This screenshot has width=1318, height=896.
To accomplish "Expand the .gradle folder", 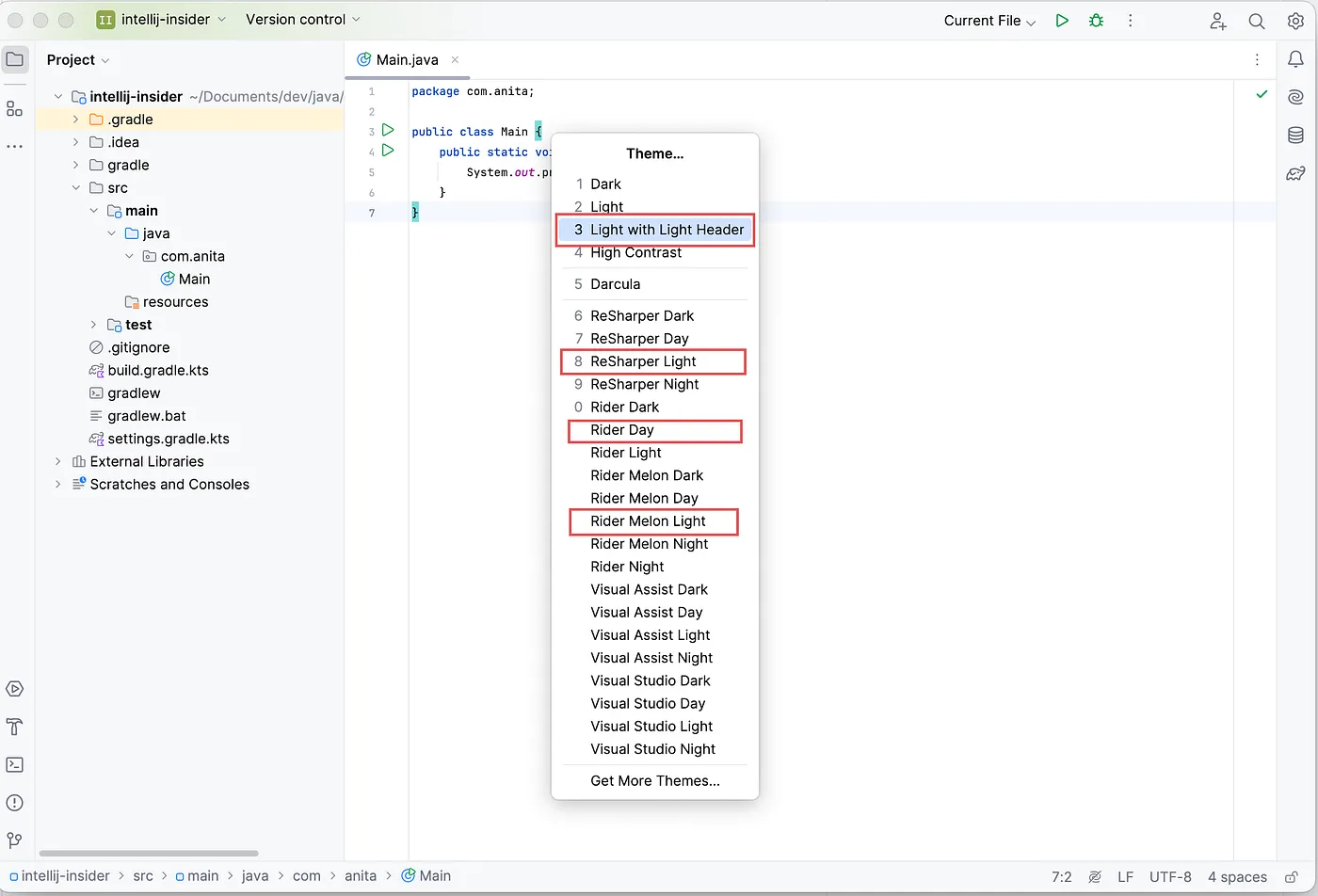I will (76, 120).
